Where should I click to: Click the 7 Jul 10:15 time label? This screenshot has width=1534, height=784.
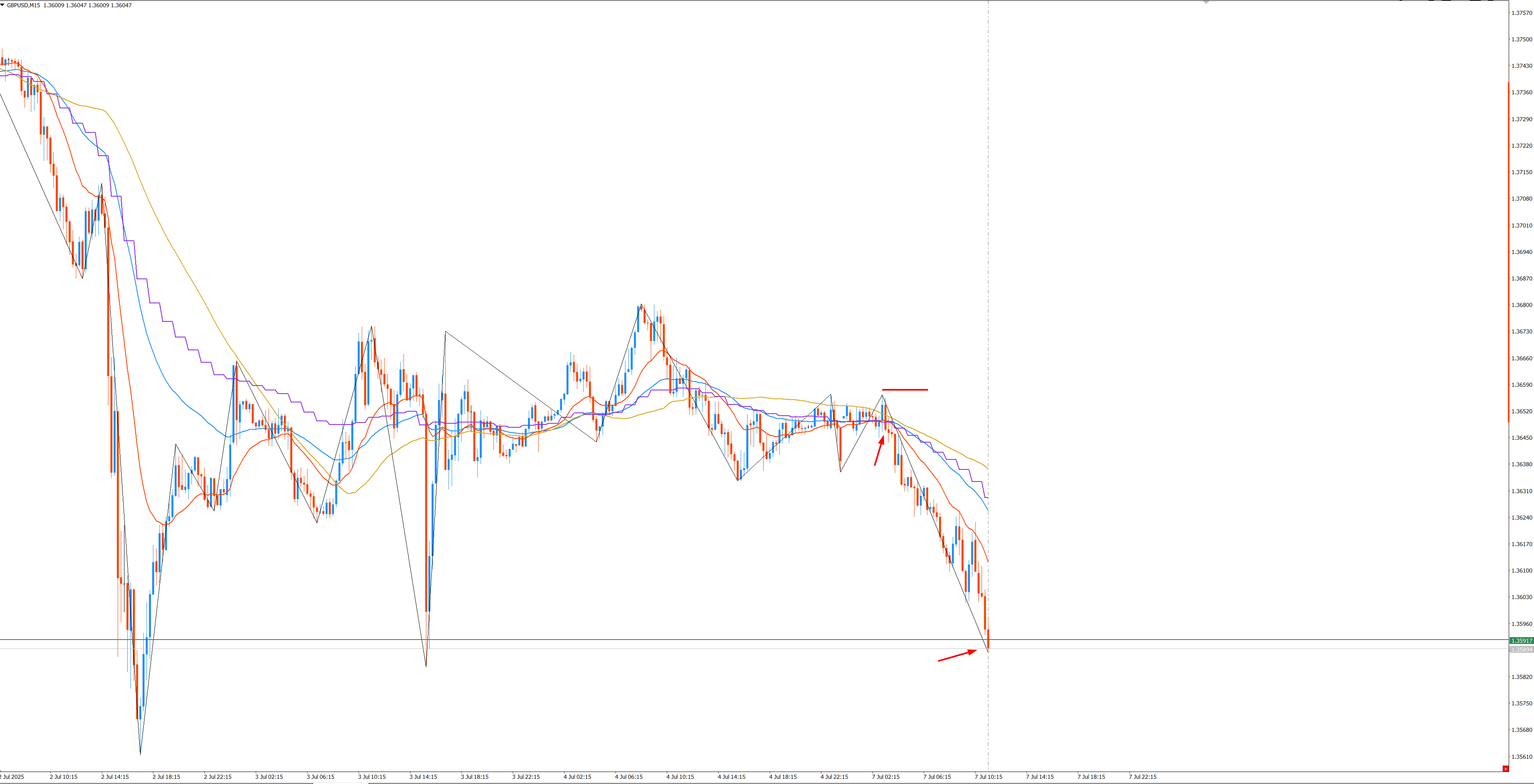click(x=988, y=776)
